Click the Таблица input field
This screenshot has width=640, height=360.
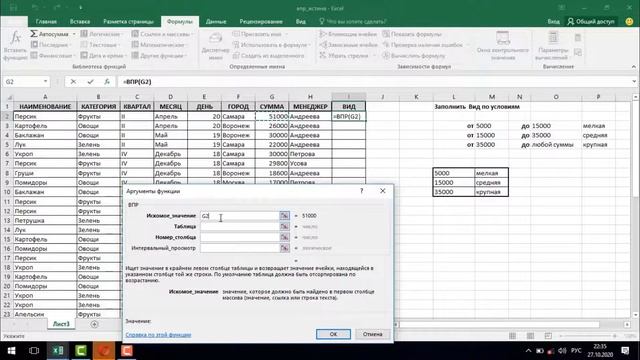point(240,227)
